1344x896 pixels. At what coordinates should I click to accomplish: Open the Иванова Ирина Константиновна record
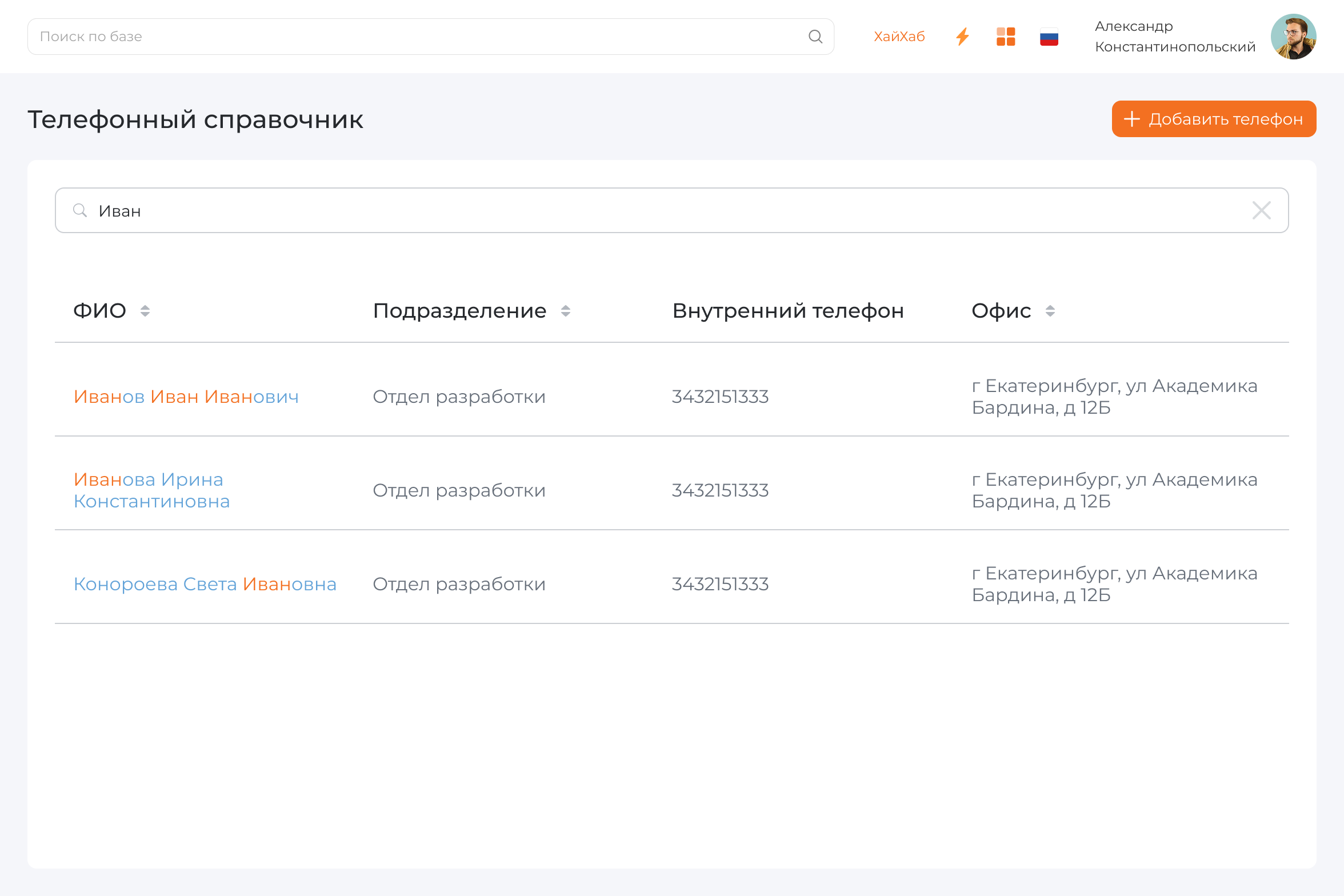151,490
